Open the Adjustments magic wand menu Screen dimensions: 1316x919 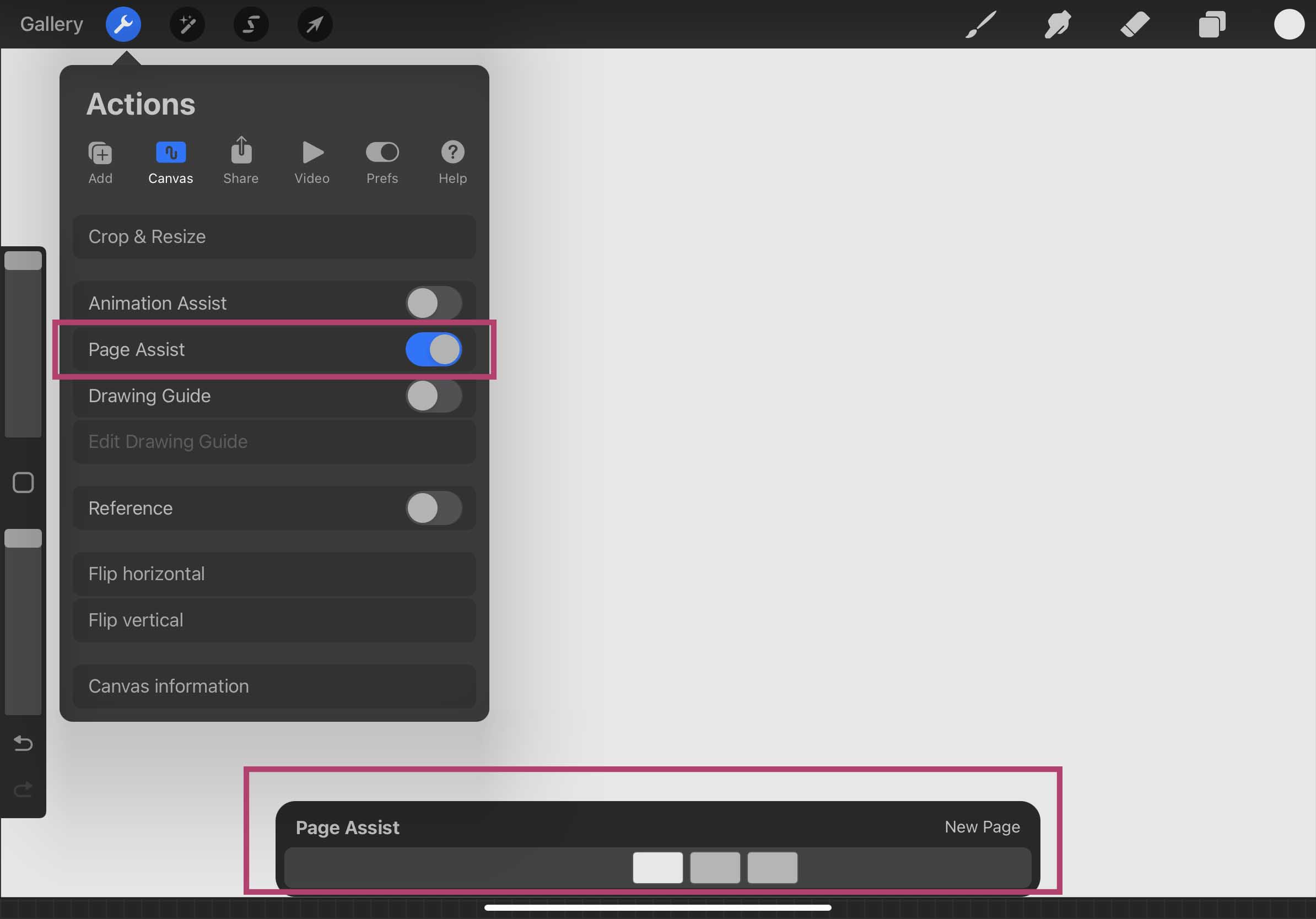coord(187,24)
